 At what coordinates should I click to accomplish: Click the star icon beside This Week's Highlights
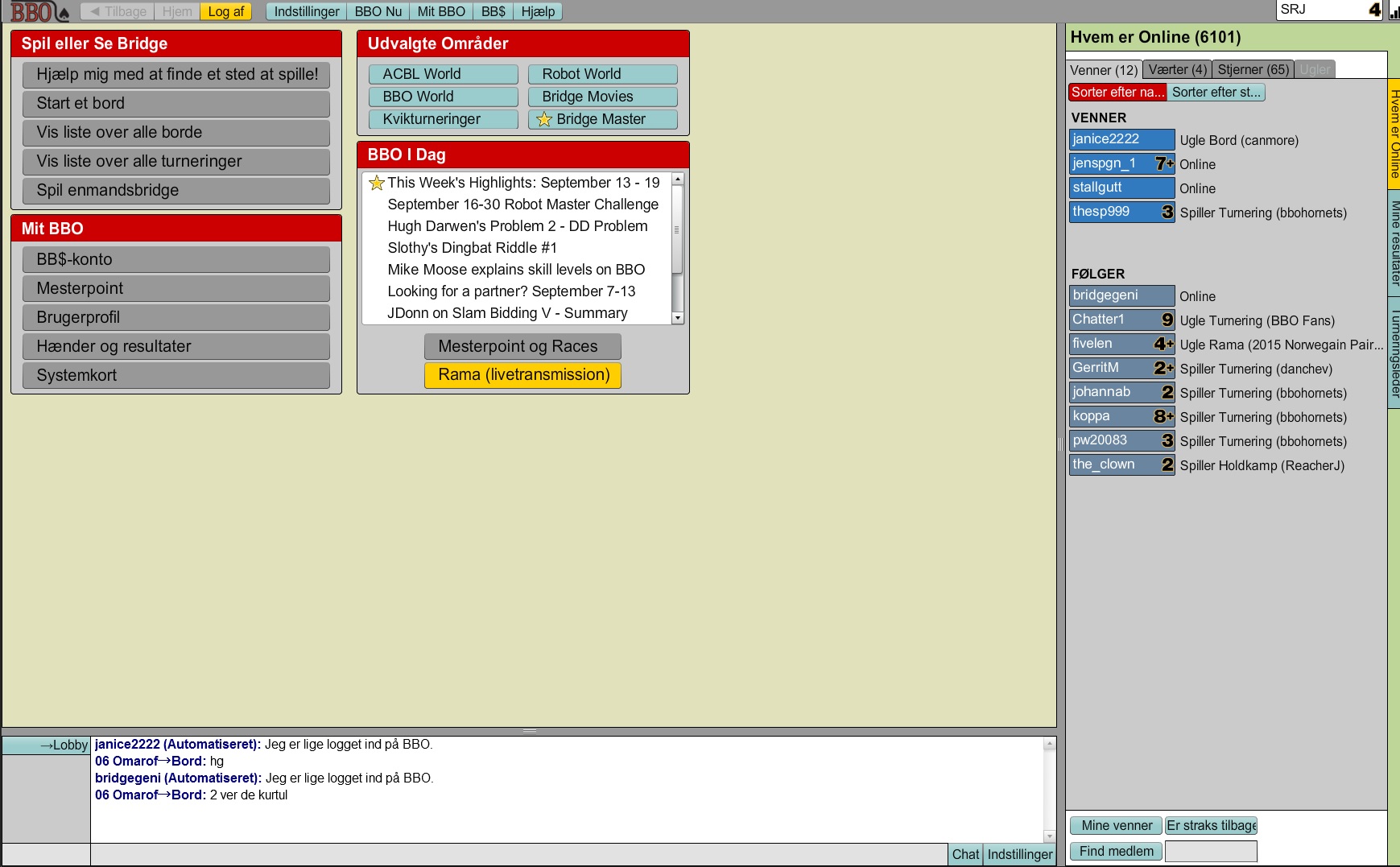(376, 183)
